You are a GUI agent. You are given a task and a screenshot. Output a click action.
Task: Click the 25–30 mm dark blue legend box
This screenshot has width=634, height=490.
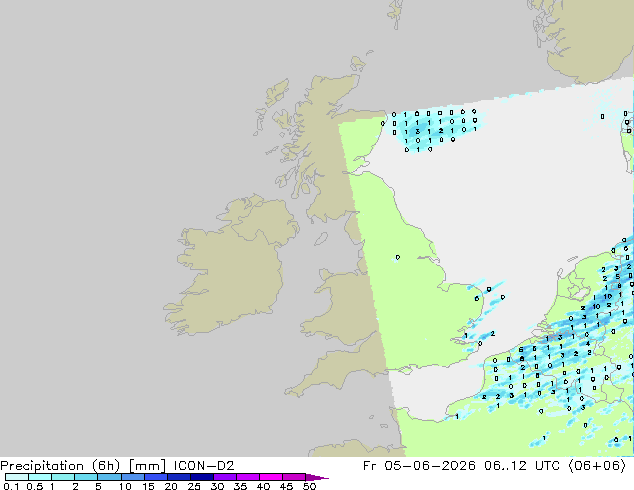(202, 477)
